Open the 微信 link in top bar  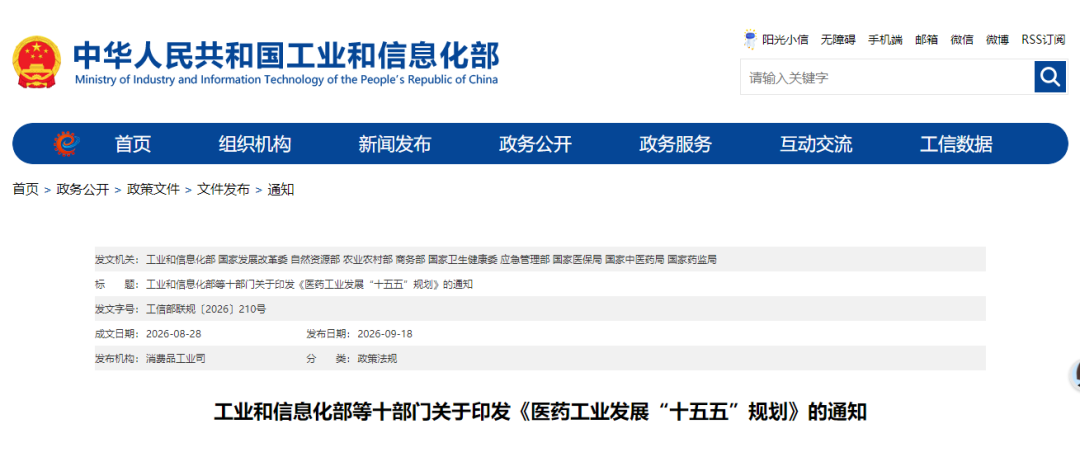962,40
